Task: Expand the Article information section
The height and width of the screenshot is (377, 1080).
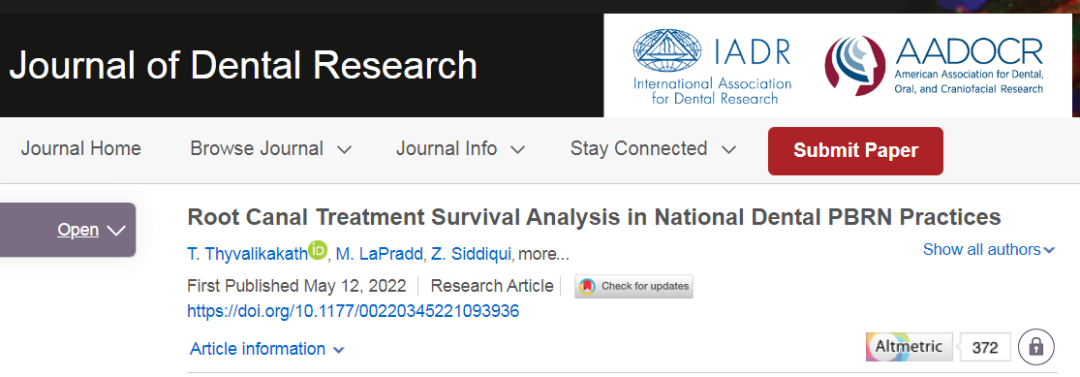Action: tap(267, 349)
